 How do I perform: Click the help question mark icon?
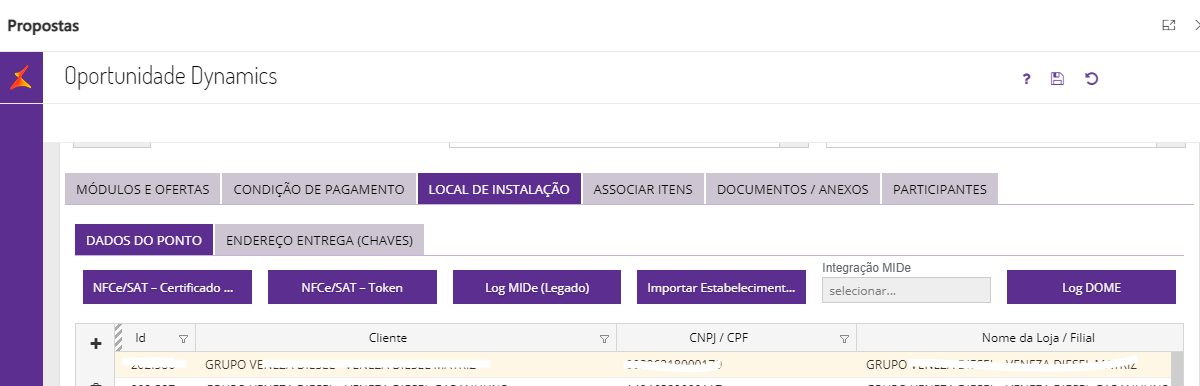[1026, 79]
